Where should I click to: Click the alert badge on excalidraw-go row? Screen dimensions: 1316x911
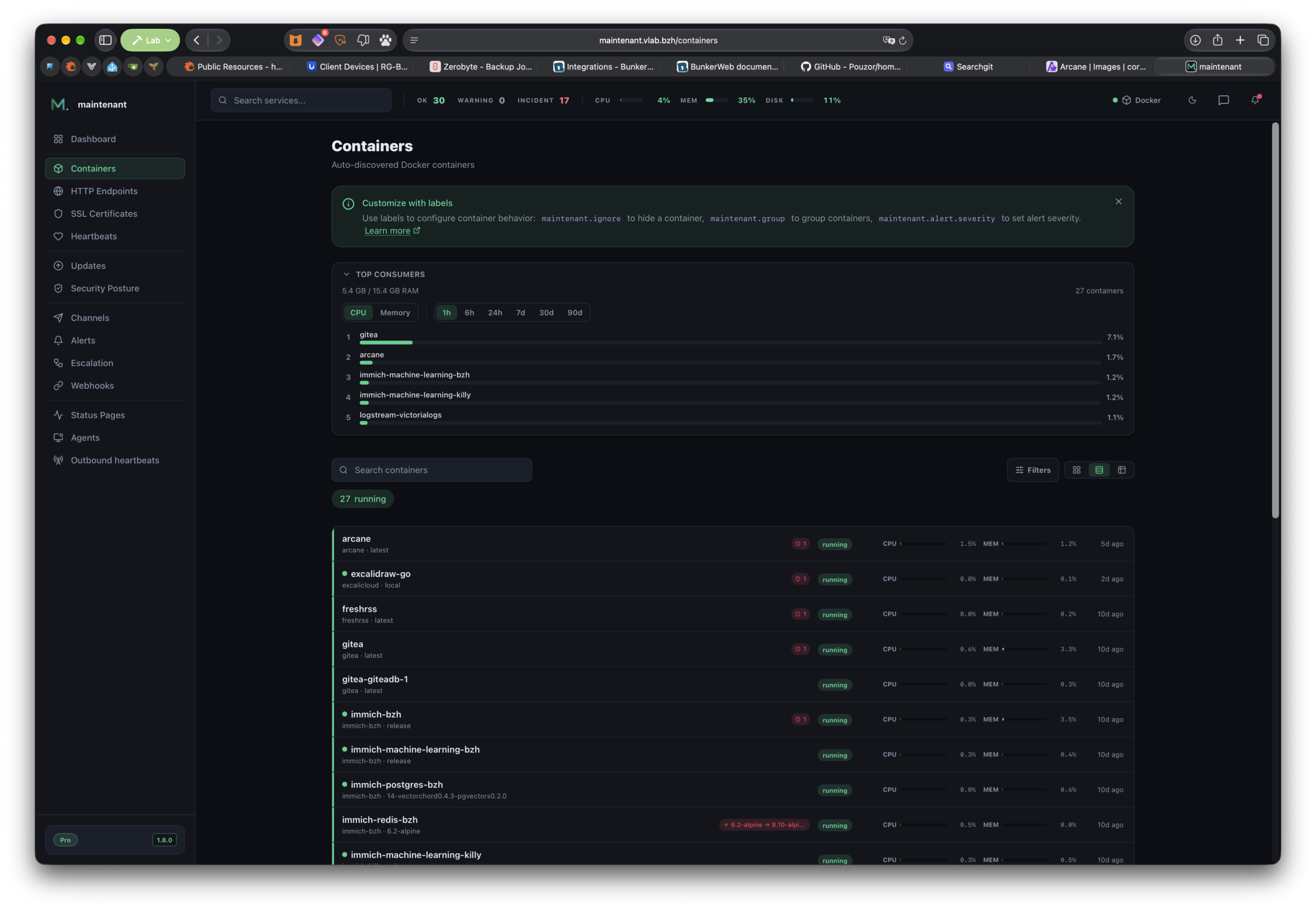pyautogui.click(x=800, y=579)
